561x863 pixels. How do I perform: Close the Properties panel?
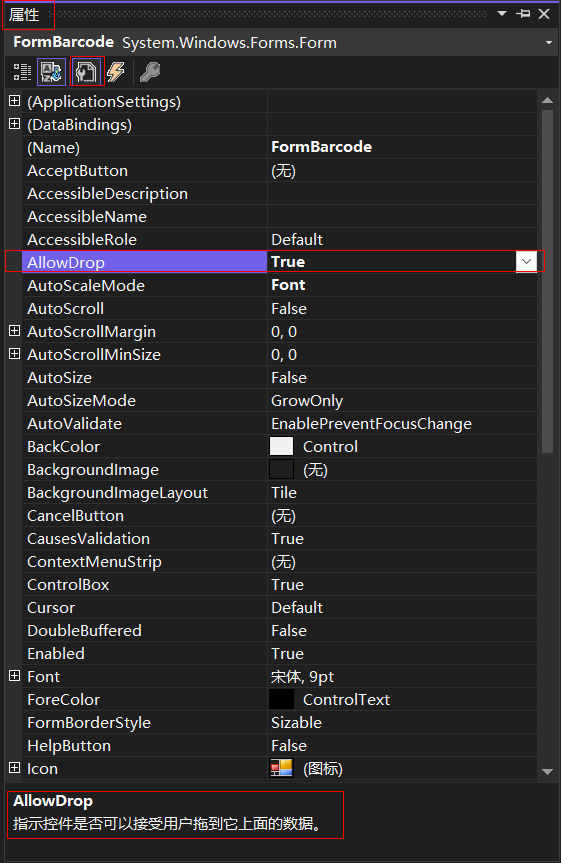[544, 14]
